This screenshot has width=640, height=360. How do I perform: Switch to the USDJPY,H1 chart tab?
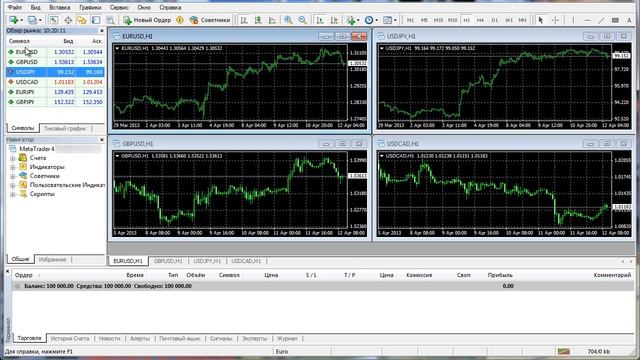(x=207, y=261)
